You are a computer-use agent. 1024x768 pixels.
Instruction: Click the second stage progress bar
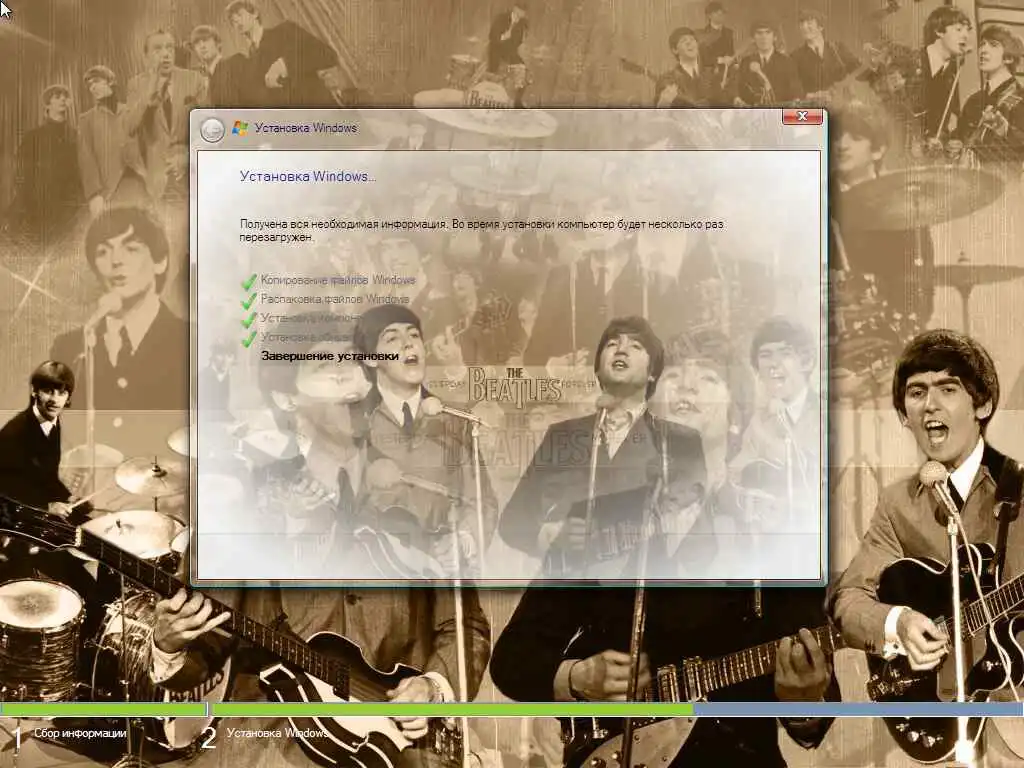point(617,709)
